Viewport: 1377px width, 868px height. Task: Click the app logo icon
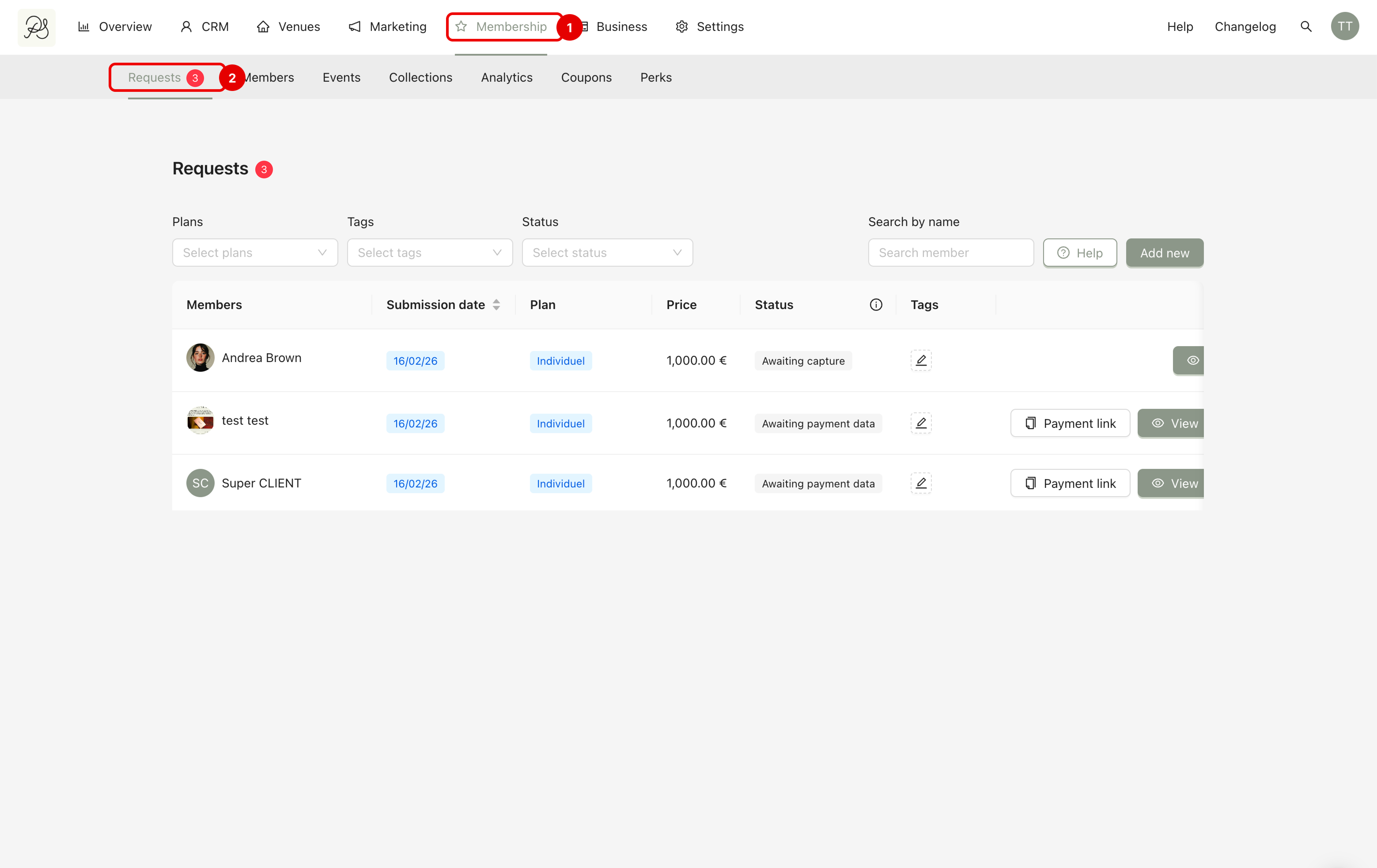click(37, 27)
